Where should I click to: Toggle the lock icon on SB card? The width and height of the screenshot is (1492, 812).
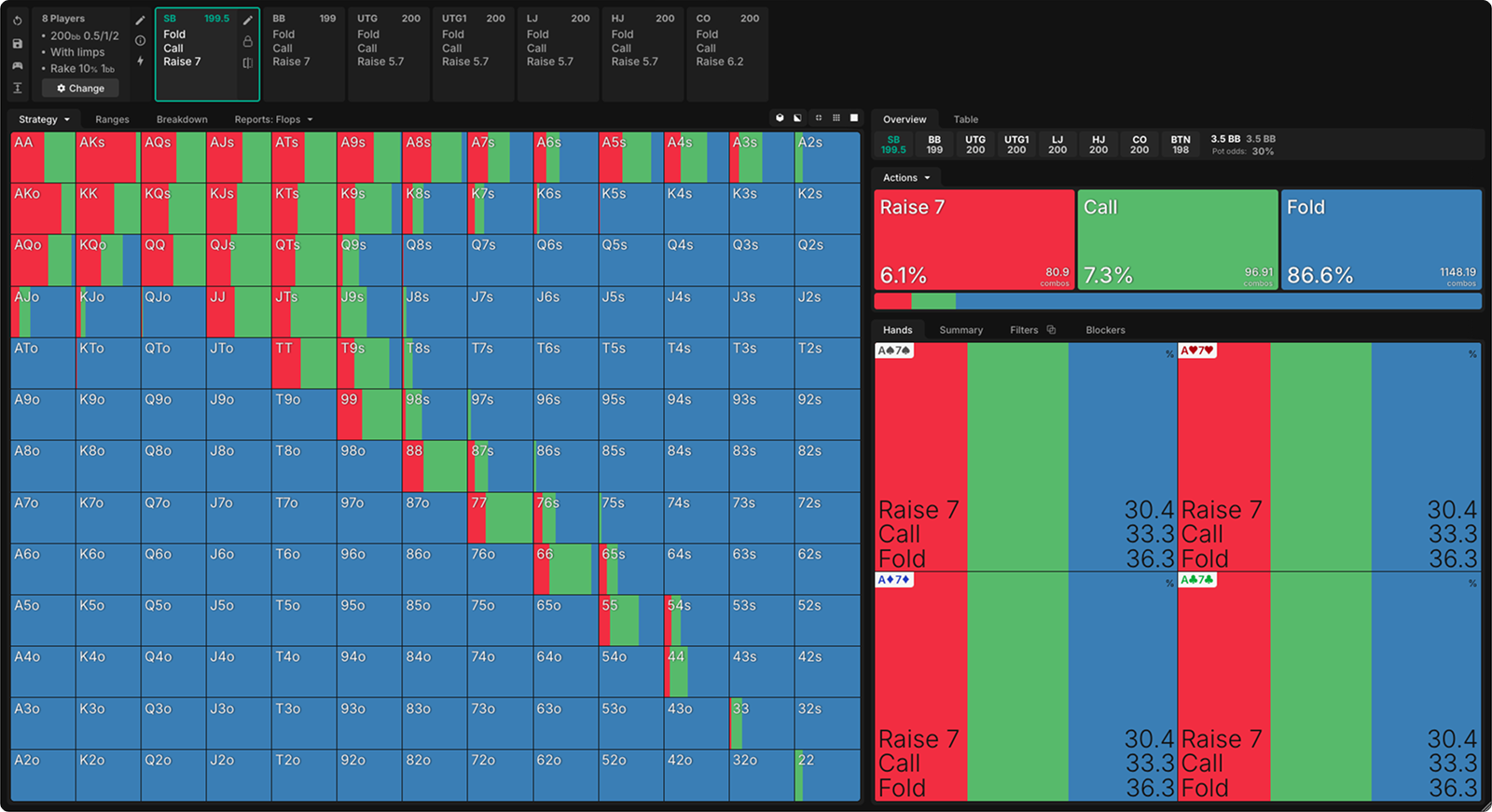point(248,41)
